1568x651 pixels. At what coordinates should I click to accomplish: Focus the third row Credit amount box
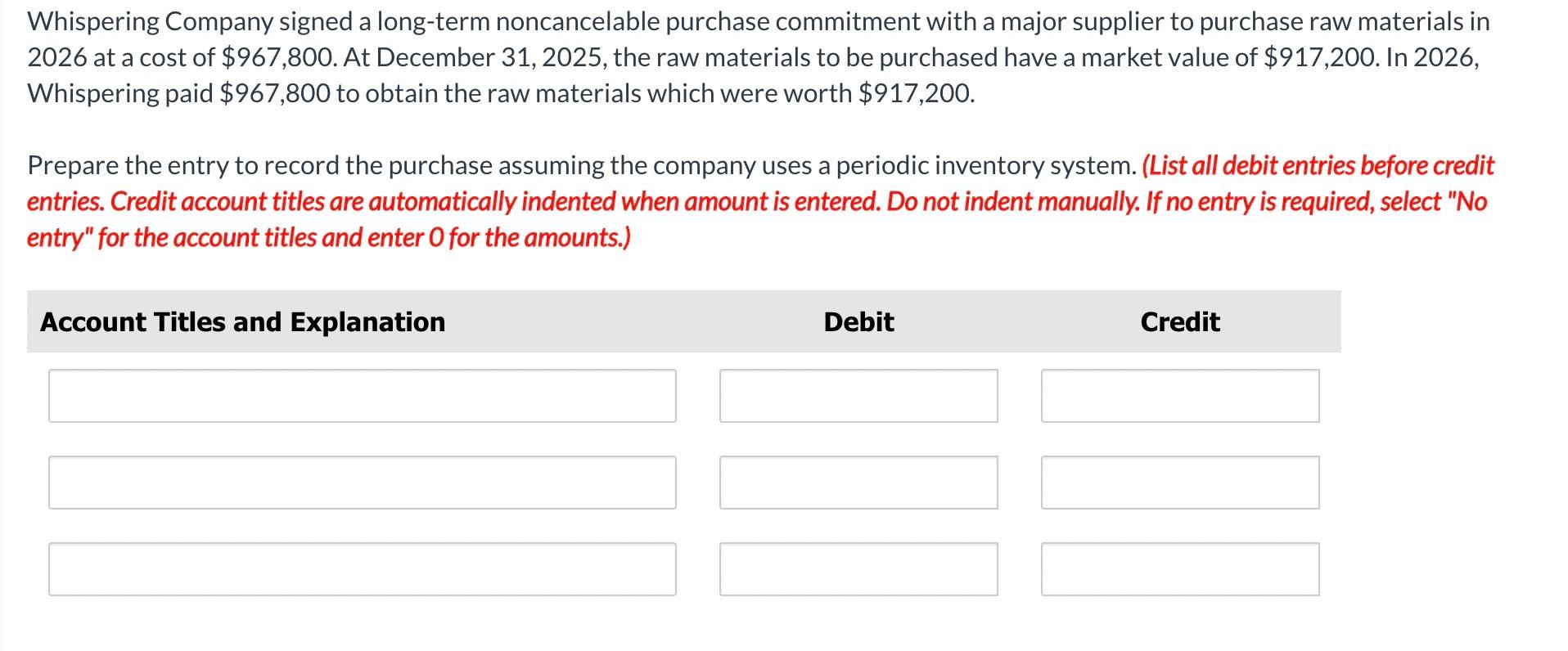[1180, 569]
